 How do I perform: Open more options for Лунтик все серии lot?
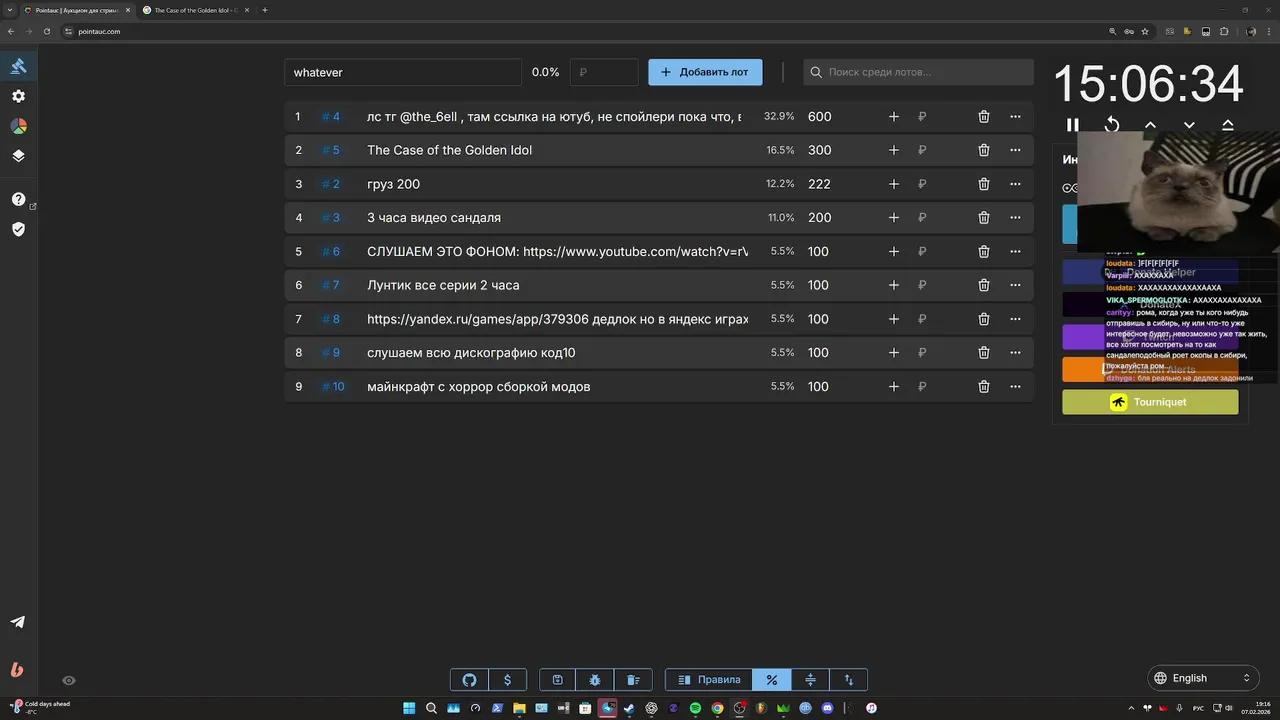pyautogui.click(x=1015, y=285)
